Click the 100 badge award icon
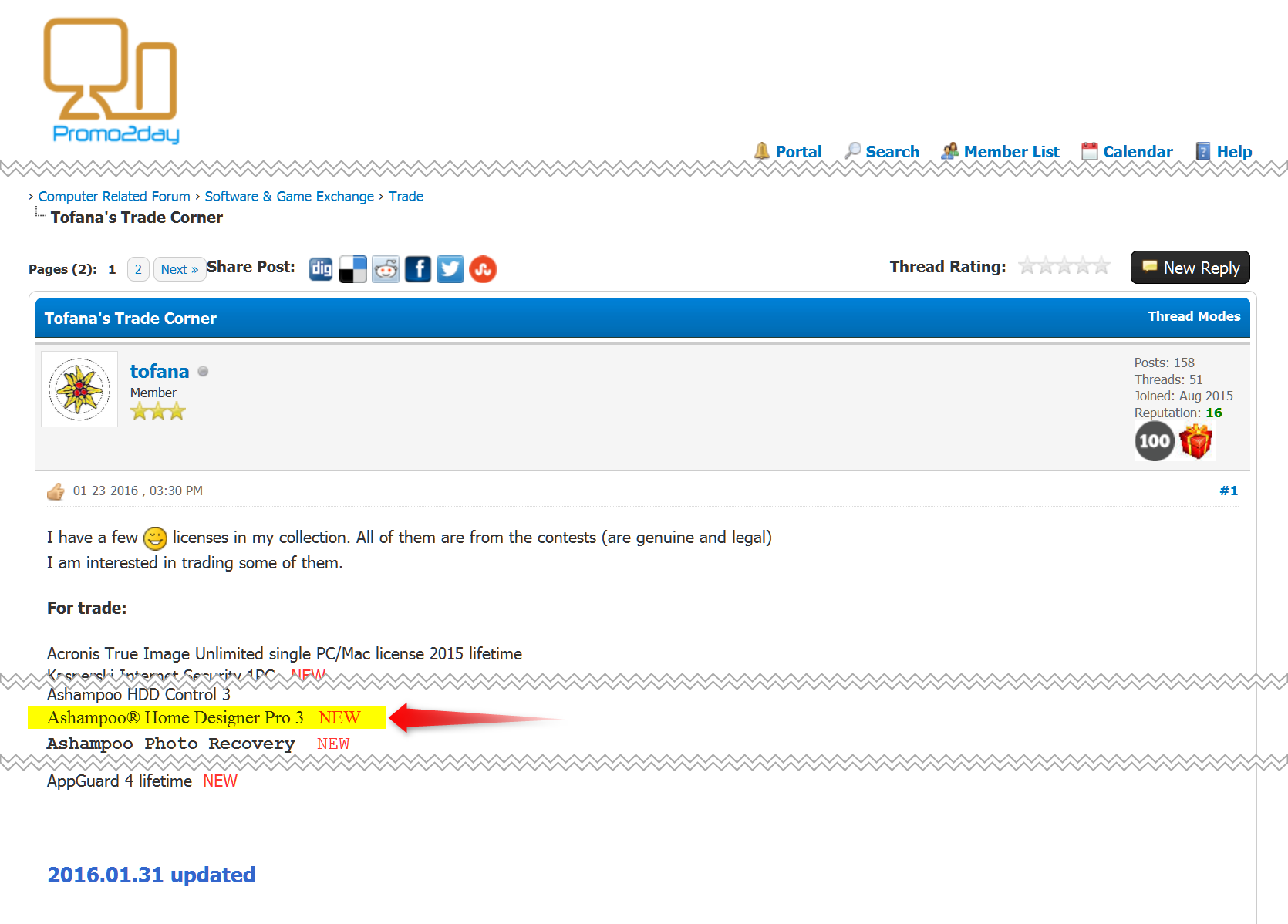 pyautogui.click(x=1154, y=442)
